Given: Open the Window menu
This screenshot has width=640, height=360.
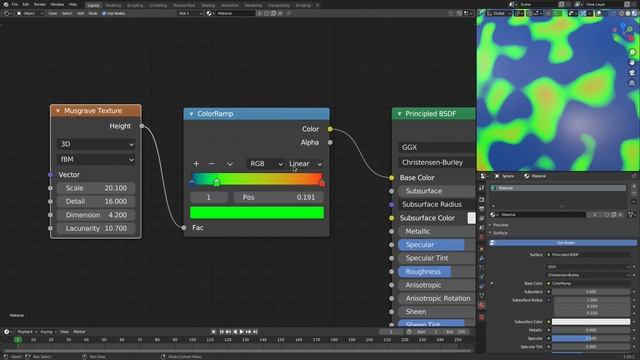Looking at the screenshot, I should click(57, 4).
